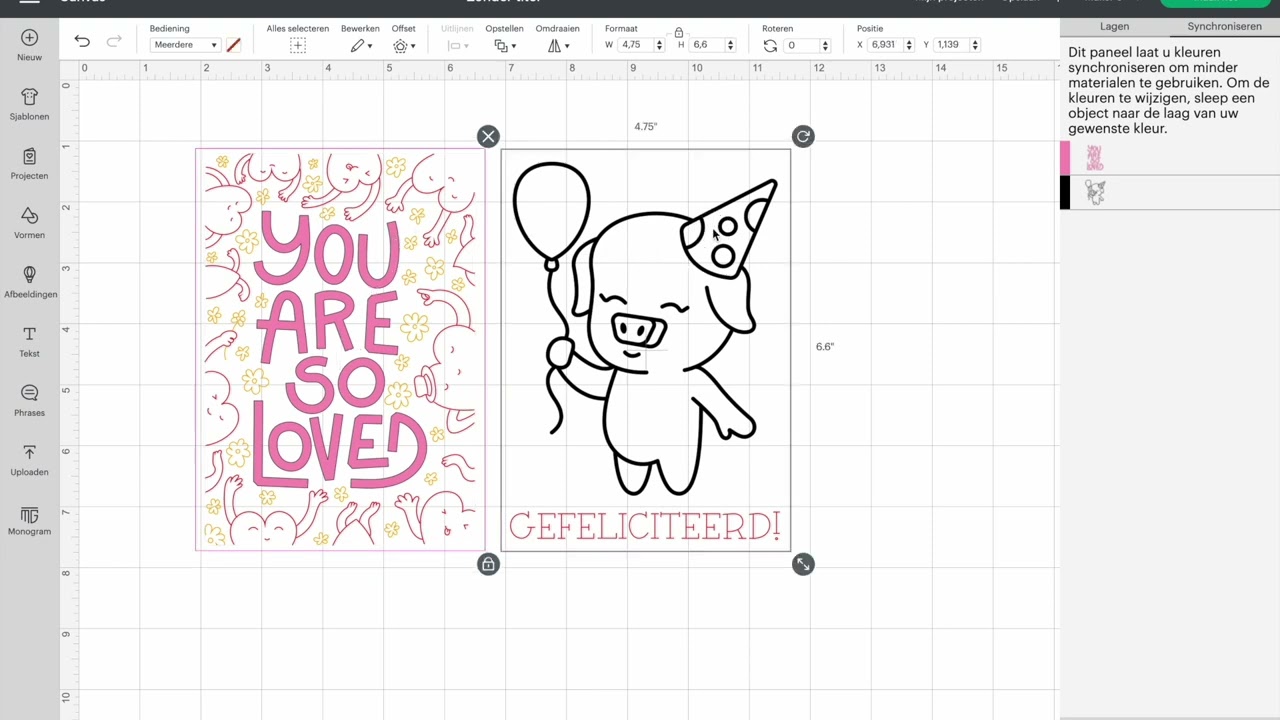This screenshot has height=720, width=1280.
Task: Click the grayed-out redo arrow
Action: [x=114, y=41]
